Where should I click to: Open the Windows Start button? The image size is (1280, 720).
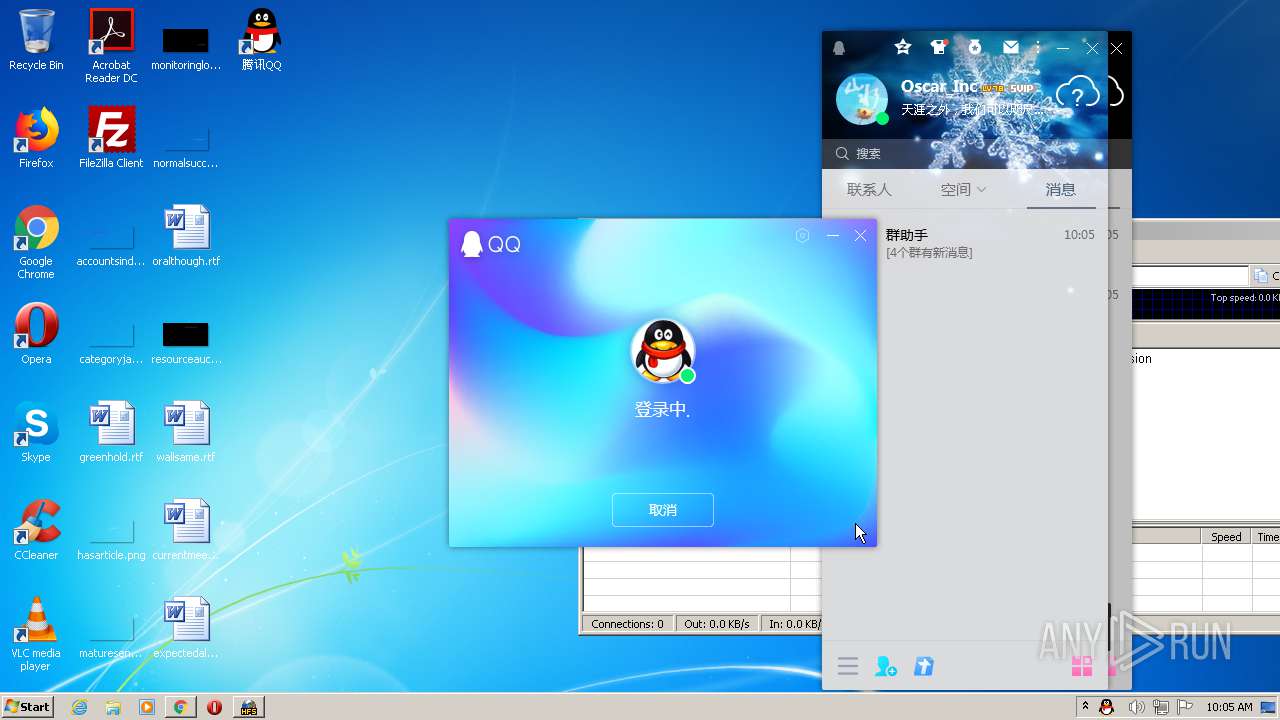tap(27, 706)
